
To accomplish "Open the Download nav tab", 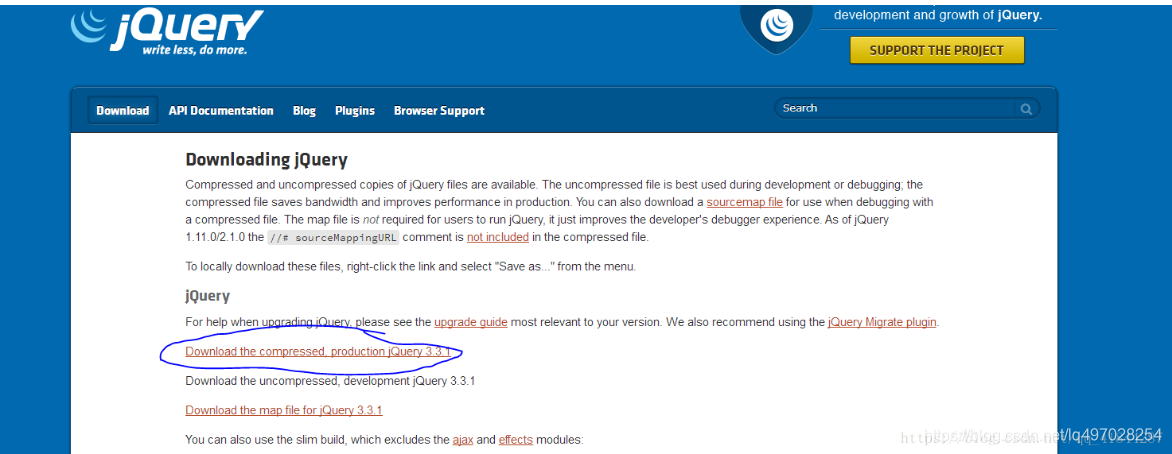I will pyautogui.click(x=123, y=111).
